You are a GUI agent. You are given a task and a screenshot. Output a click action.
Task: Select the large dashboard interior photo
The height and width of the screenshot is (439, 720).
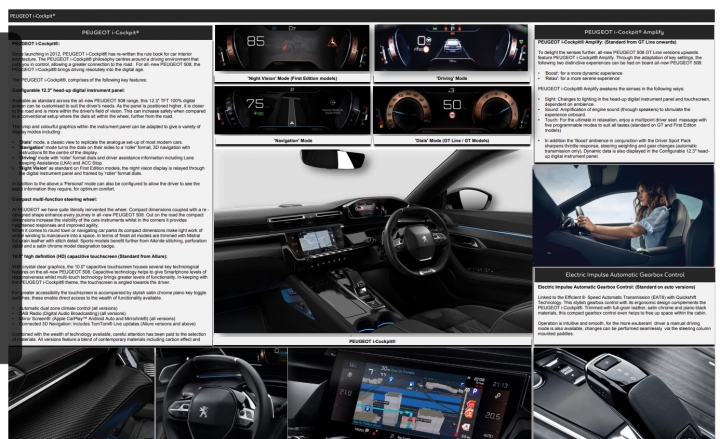(x=373, y=241)
